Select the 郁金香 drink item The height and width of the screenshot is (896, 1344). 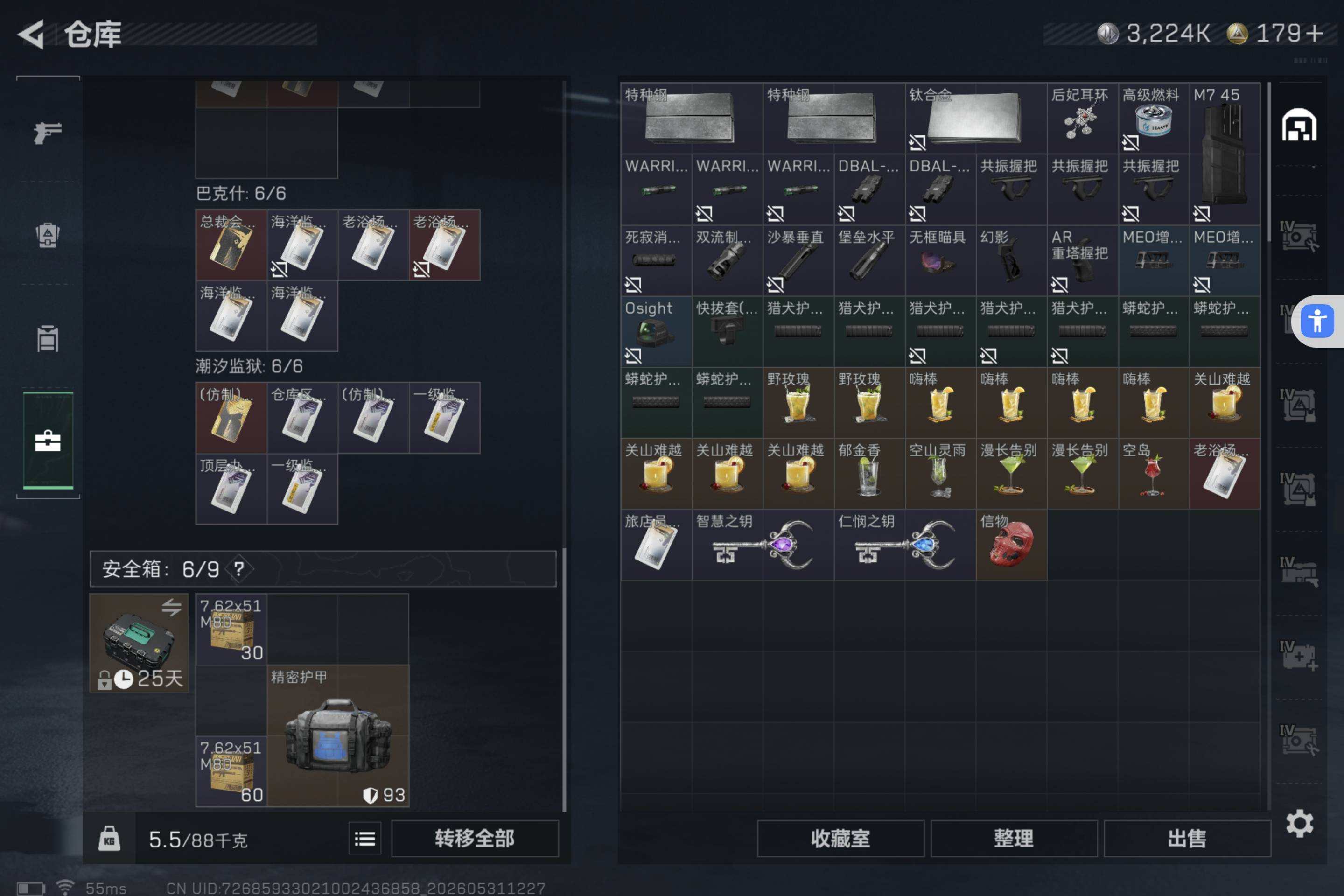869,474
